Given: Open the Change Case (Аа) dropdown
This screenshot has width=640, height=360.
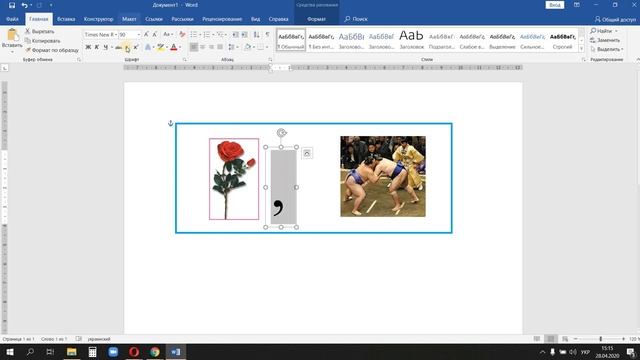Looking at the screenshot, I should tap(168, 35).
